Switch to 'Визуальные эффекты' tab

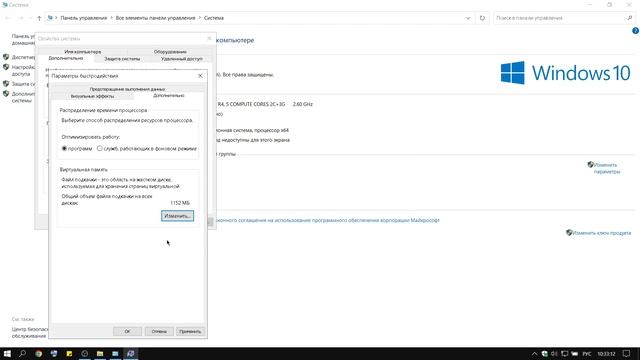[92, 96]
